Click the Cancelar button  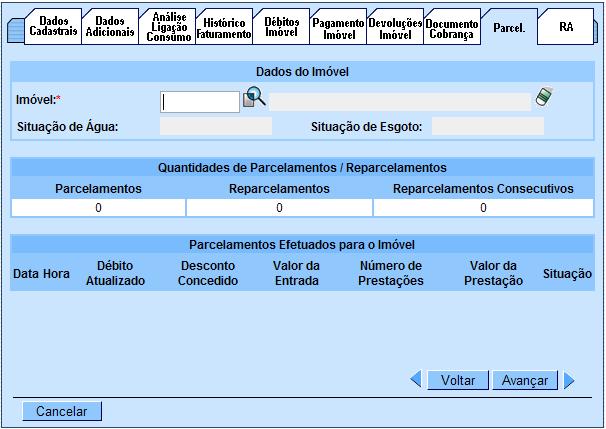(62, 411)
